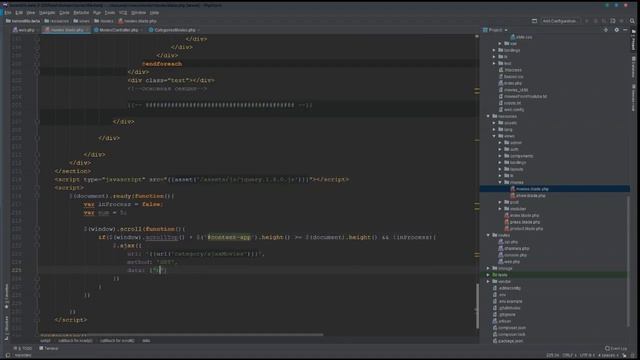Expand the layouts folder arrow

click(500, 169)
